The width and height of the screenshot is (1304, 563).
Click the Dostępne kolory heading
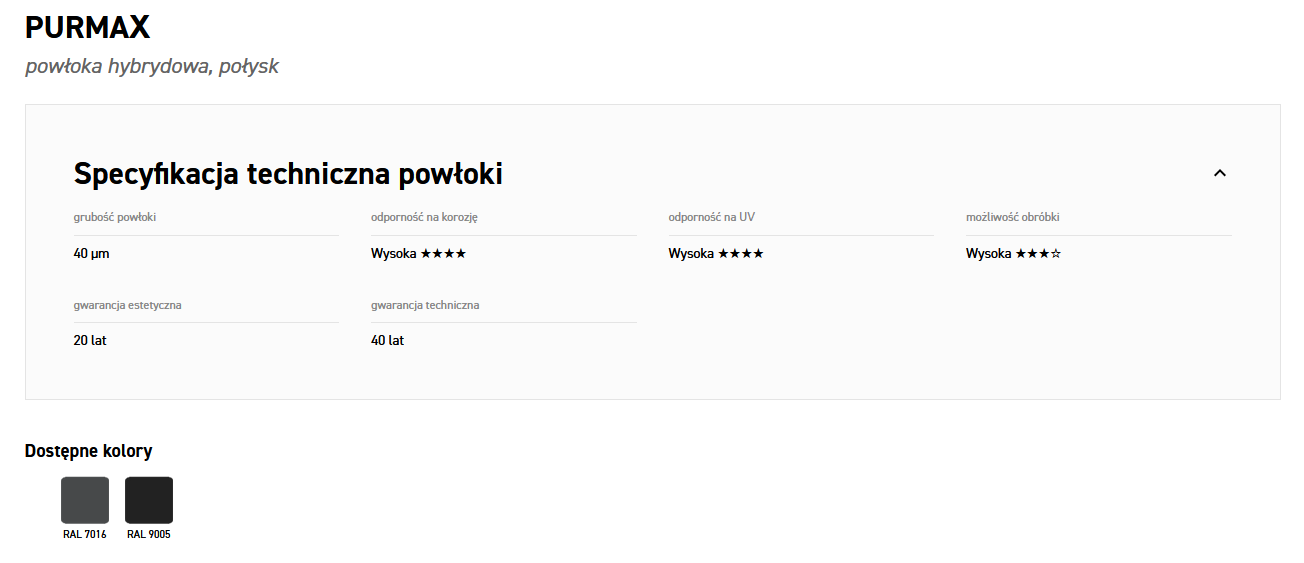[x=89, y=451]
